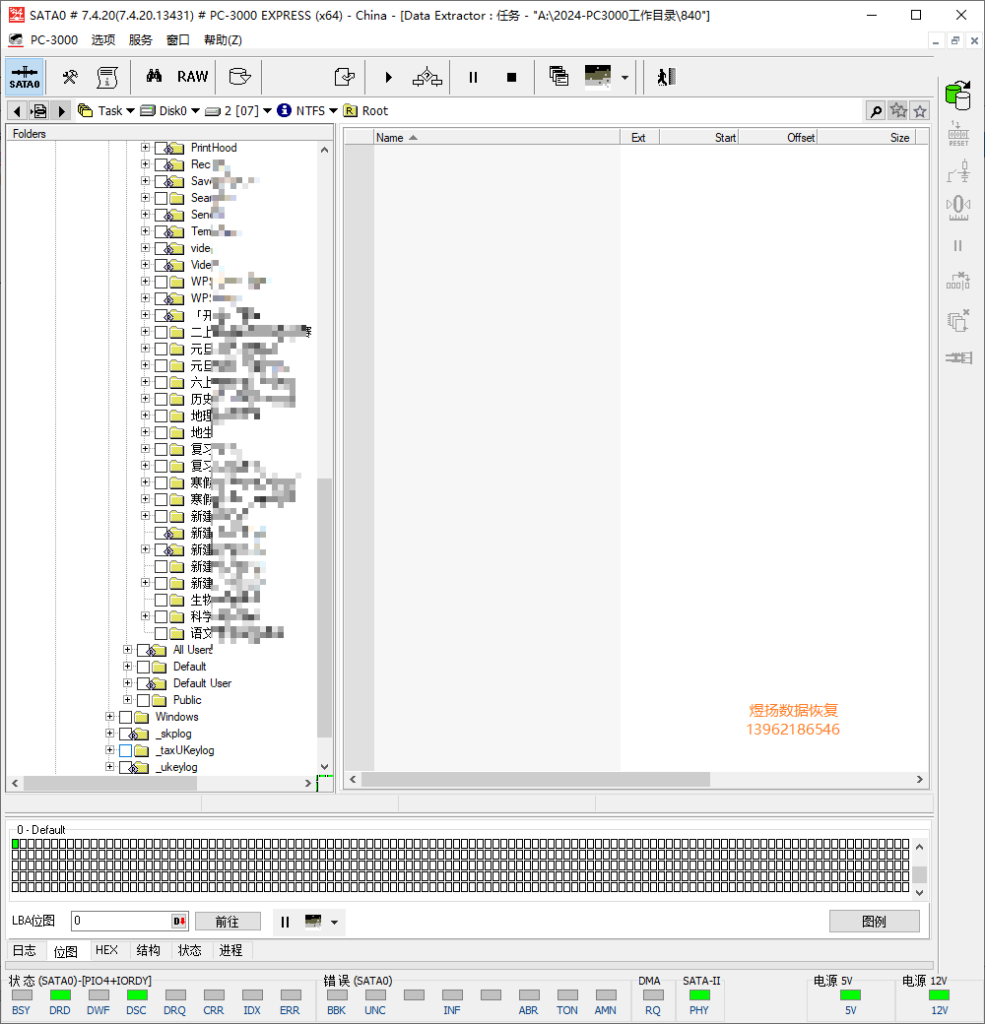Open dropdown next to map image icon
985x1024 pixels.
click(x=624, y=78)
